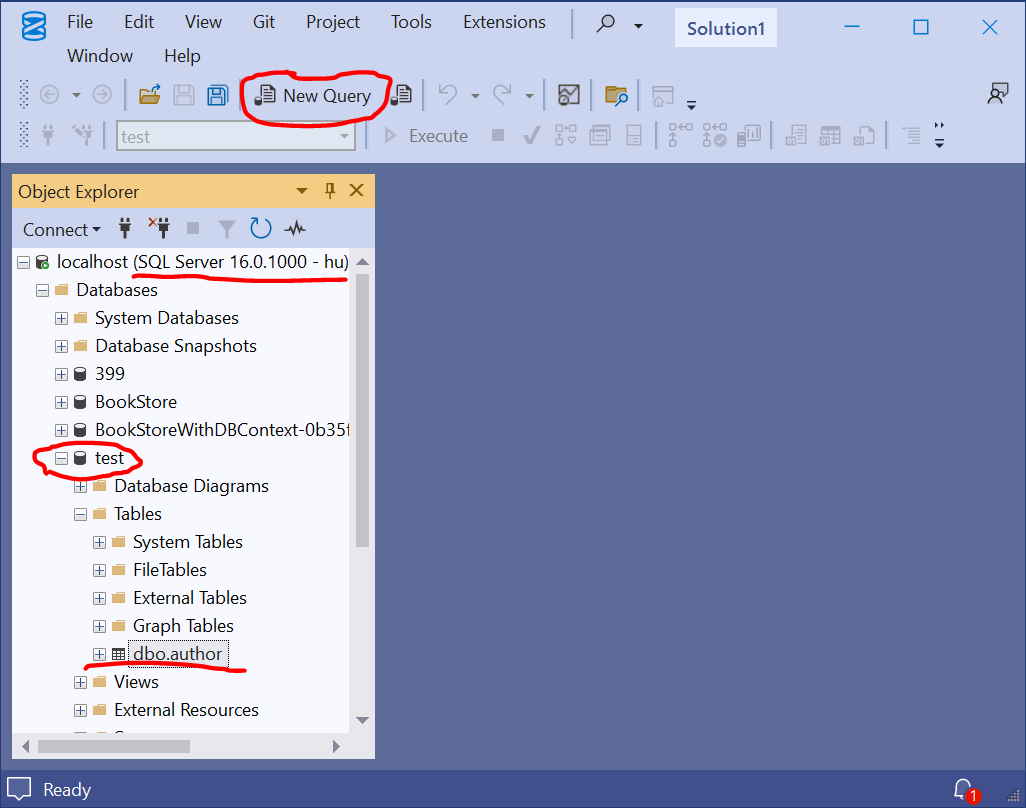Click the Activity Monitor icon in Object Explorer

[x=295, y=228]
